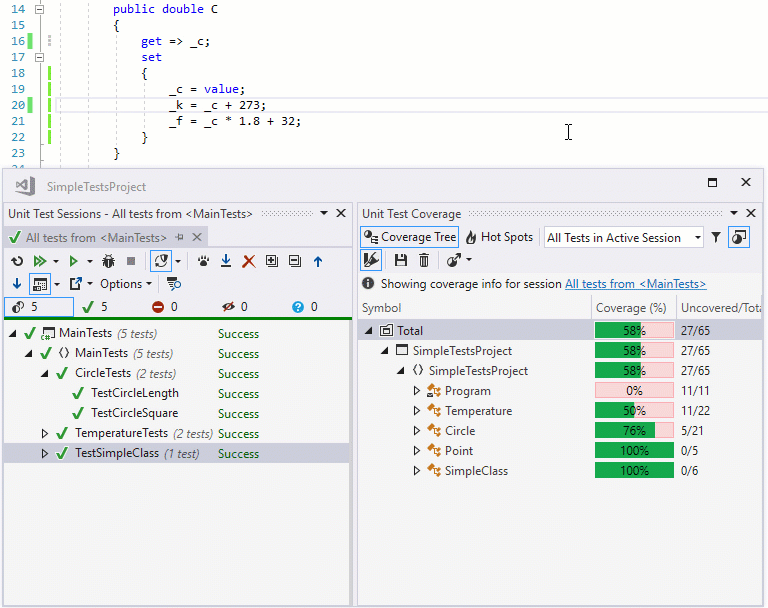Click the Temperature 50% coverage bar

click(x=634, y=411)
